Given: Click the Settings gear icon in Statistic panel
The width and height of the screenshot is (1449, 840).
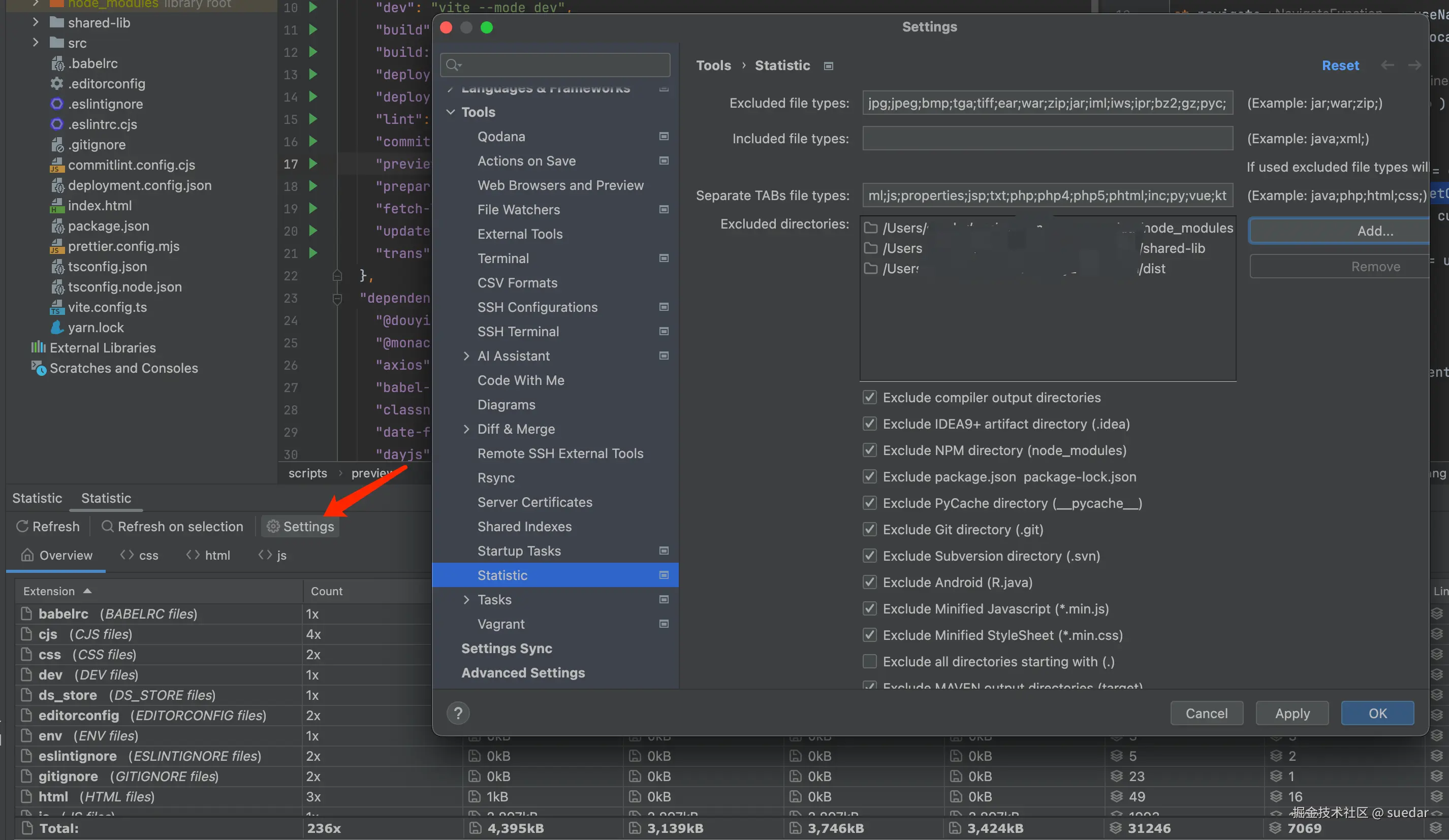Looking at the screenshot, I should tap(273, 526).
